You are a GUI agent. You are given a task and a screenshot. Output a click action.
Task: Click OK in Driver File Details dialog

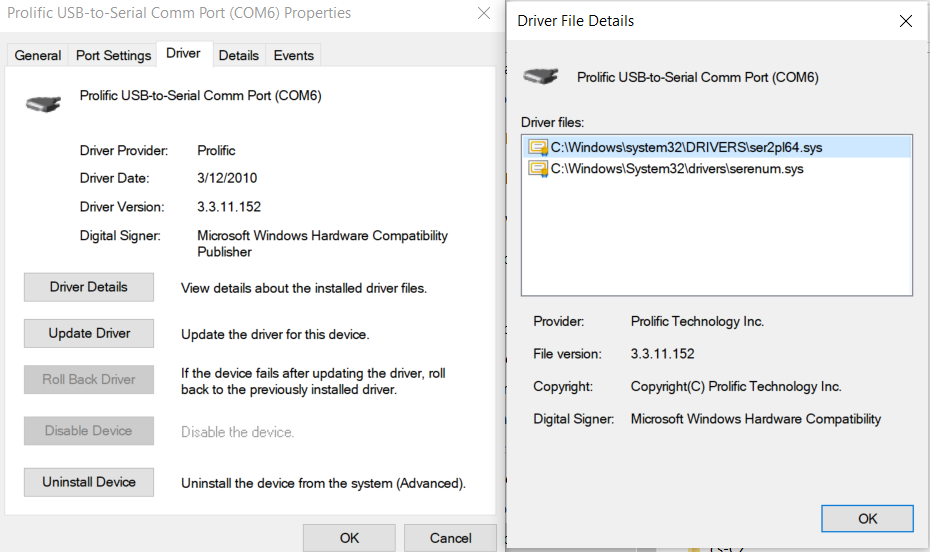[x=867, y=519]
